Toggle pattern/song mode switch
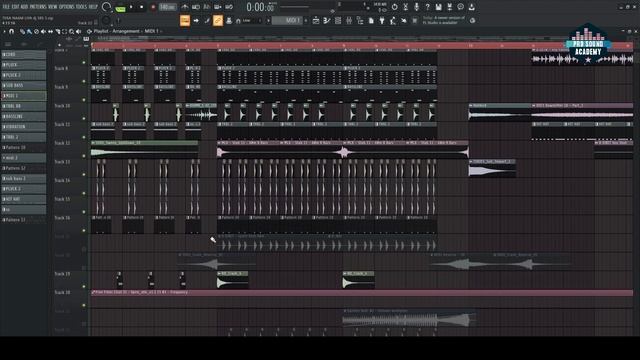640x360 pixels. point(121,9)
